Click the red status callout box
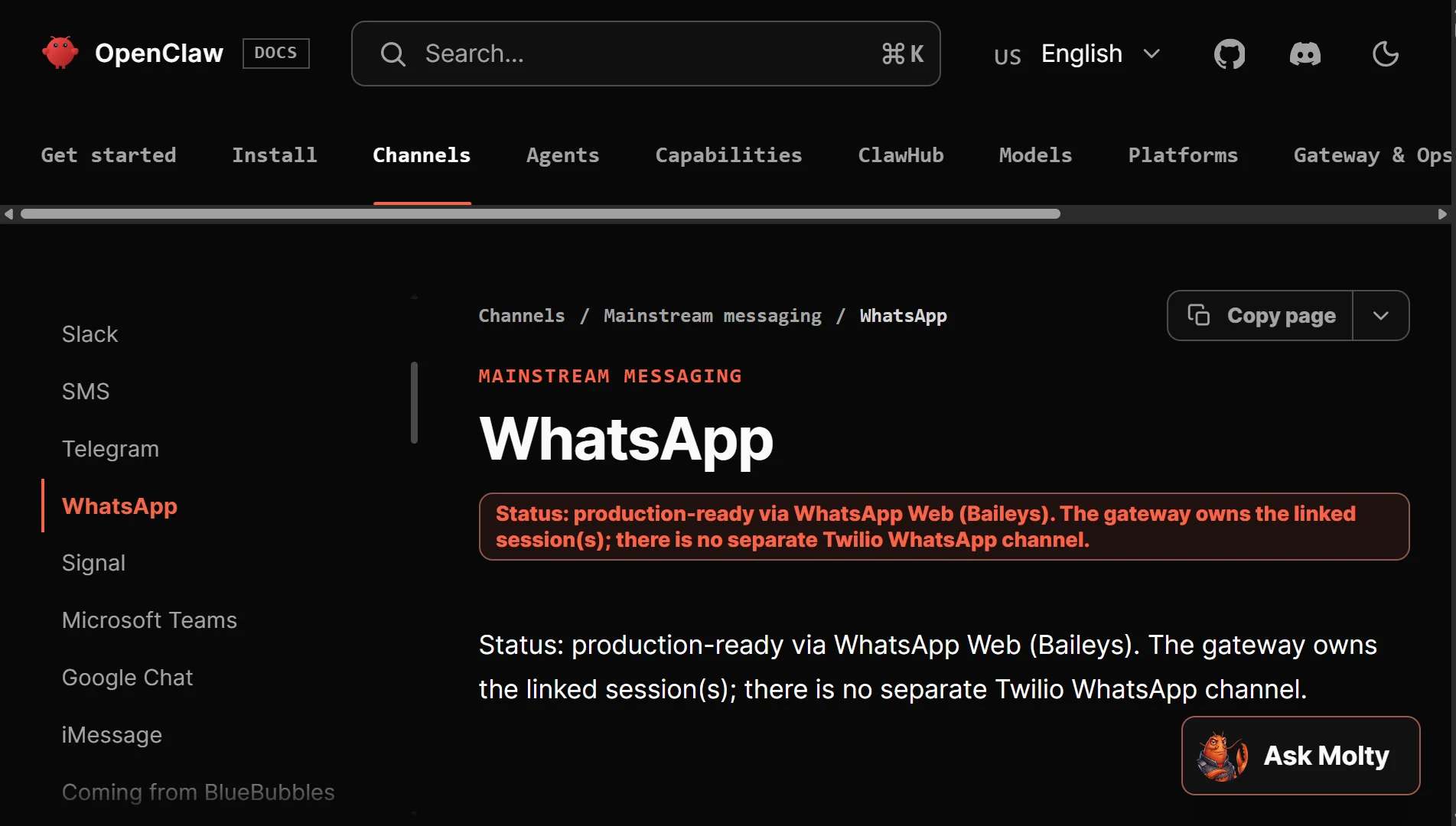1456x826 pixels. click(x=944, y=527)
